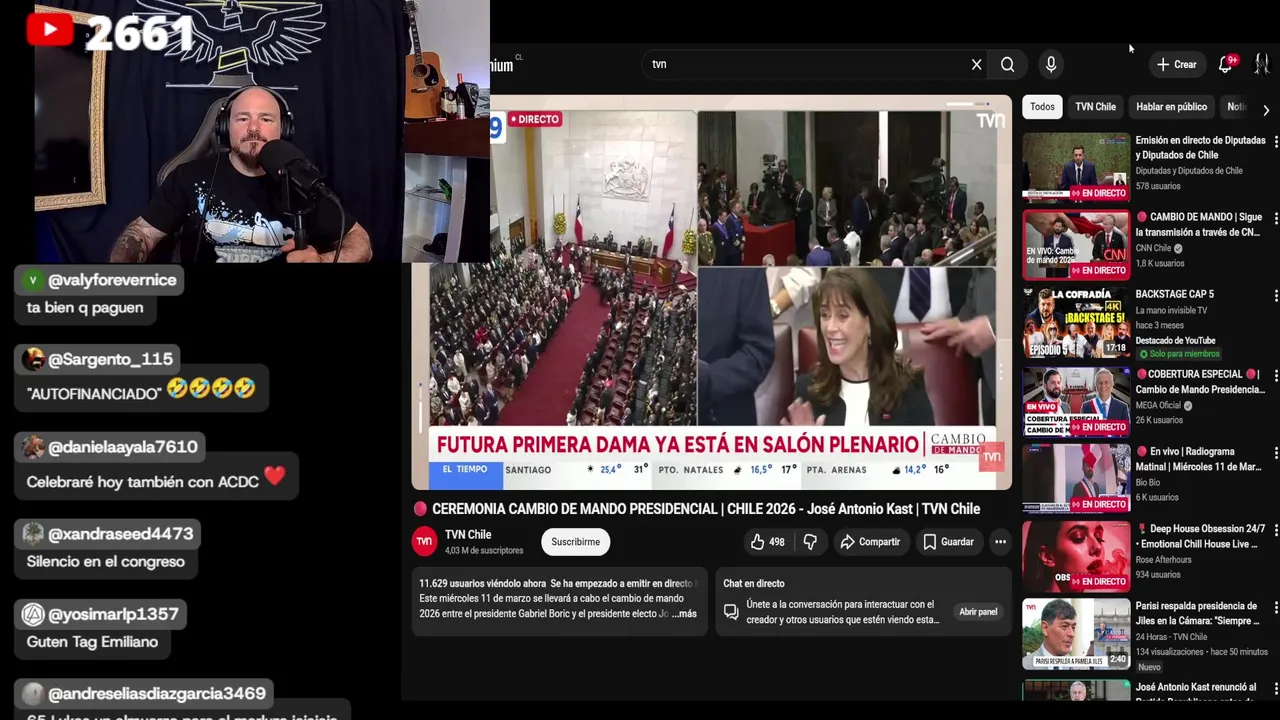Screen dimensions: 1280x720
Task: Click the MEGA Oficial channel name
Action: pos(1158,406)
